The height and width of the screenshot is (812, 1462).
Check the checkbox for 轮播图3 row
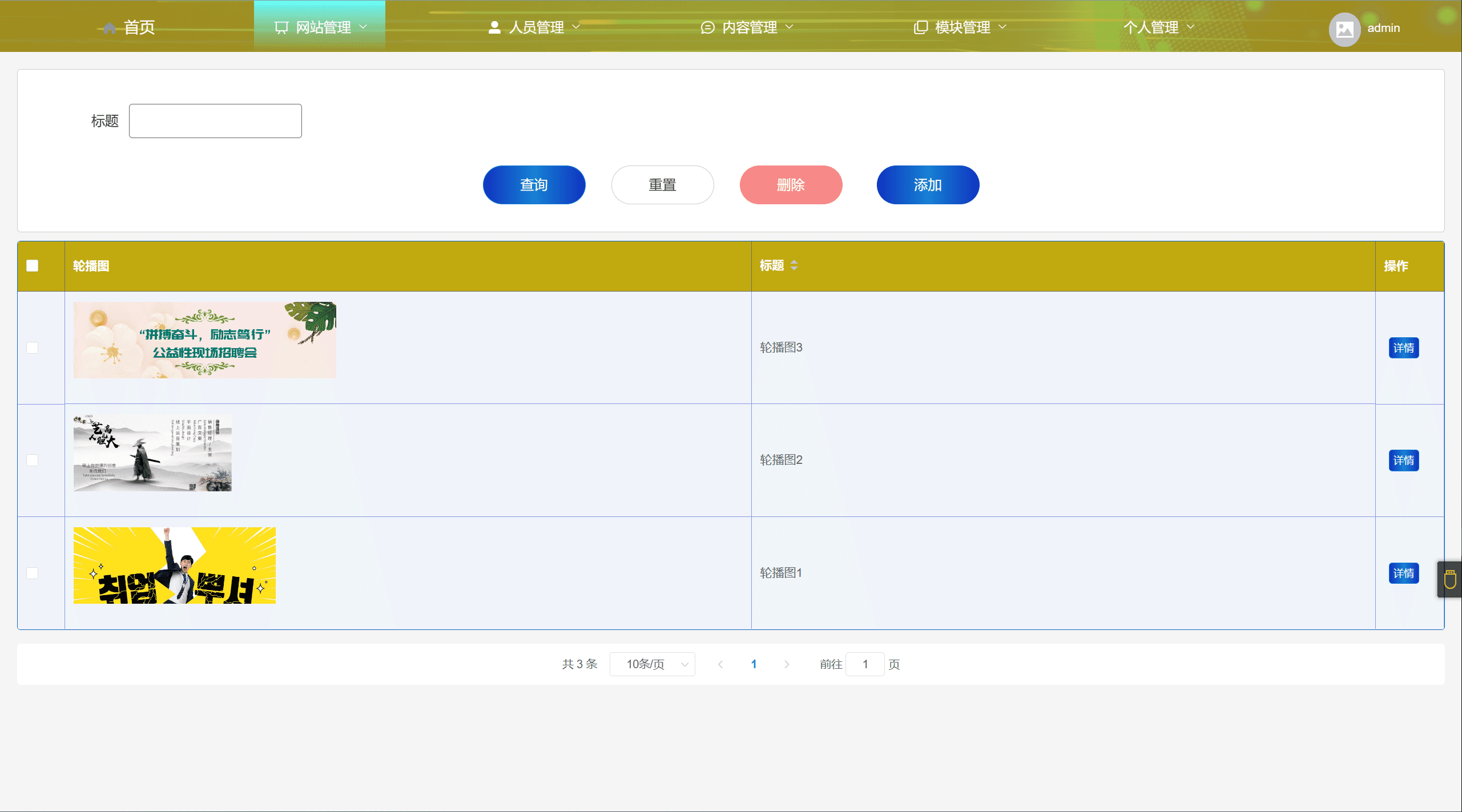click(x=33, y=348)
